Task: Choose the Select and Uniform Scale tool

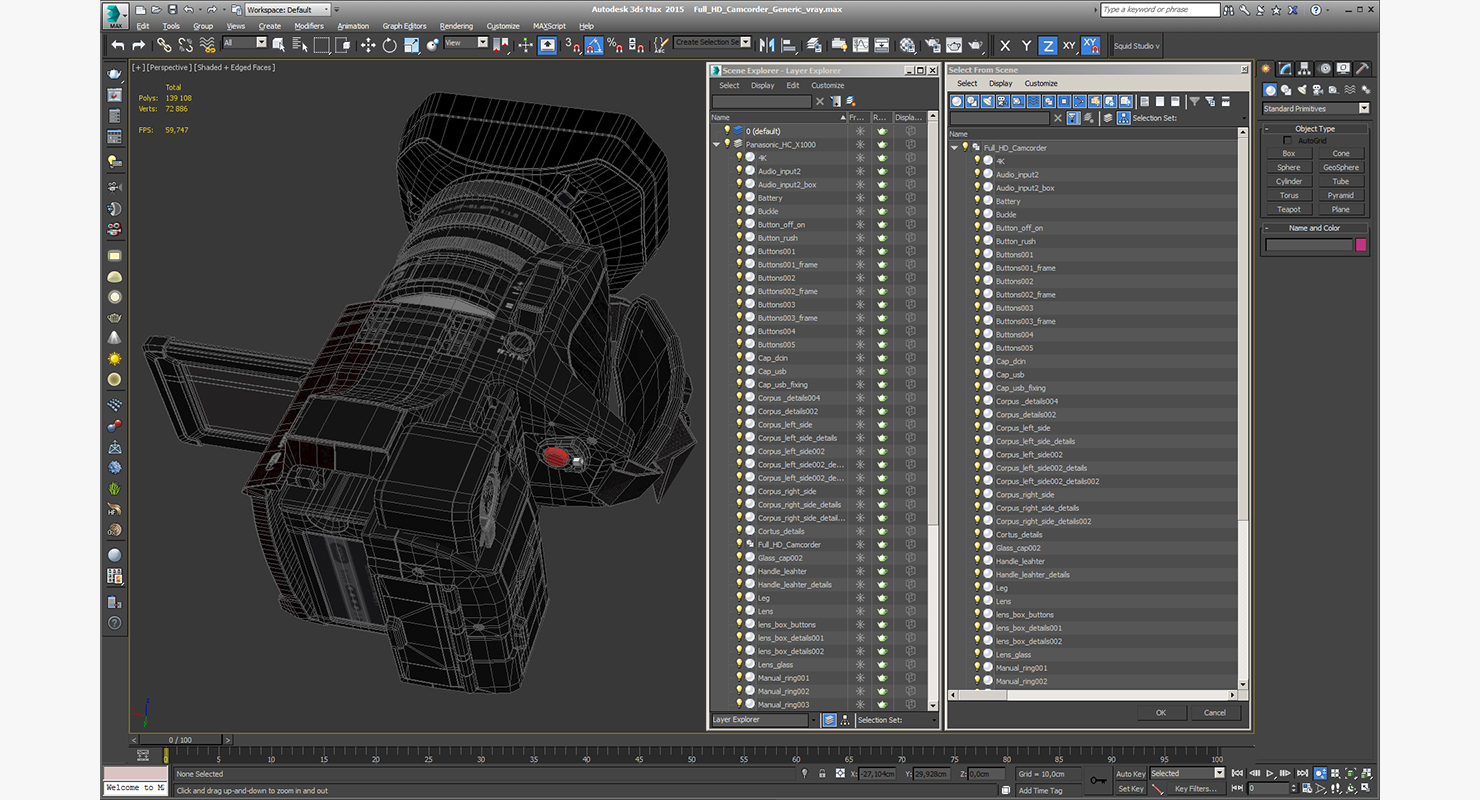Action: [x=411, y=45]
